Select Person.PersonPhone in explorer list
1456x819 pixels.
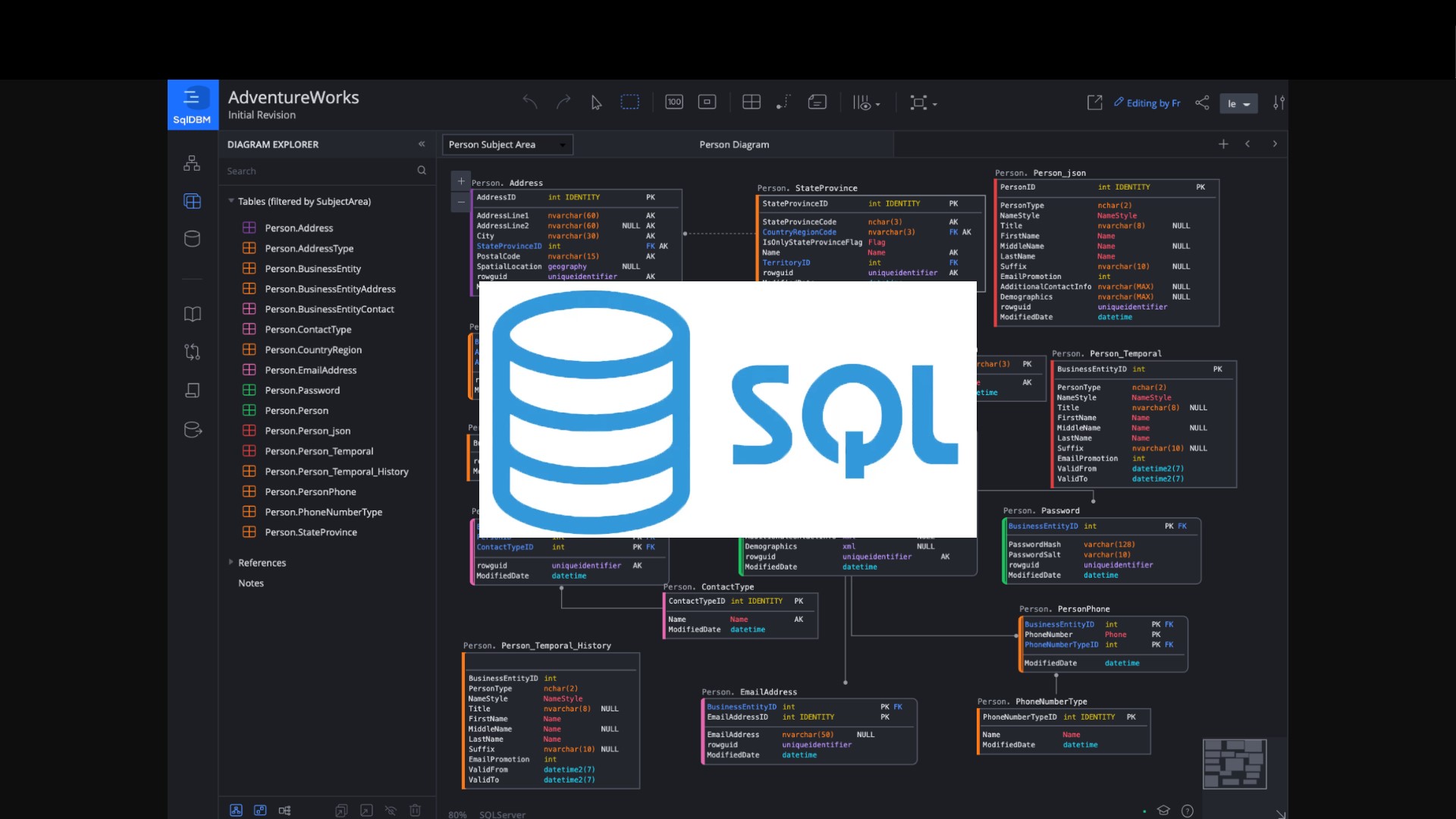point(310,491)
